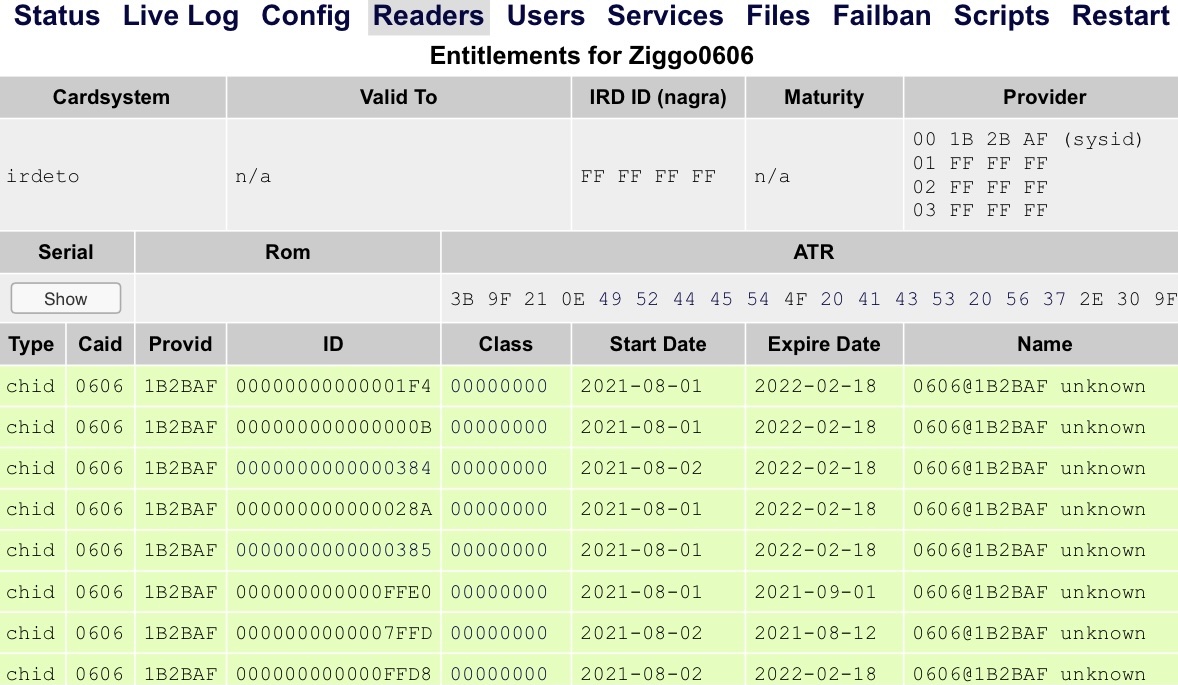Click the Show serial button
The width and height of the screenshot is (1178, 685).
tap(65, 298)
